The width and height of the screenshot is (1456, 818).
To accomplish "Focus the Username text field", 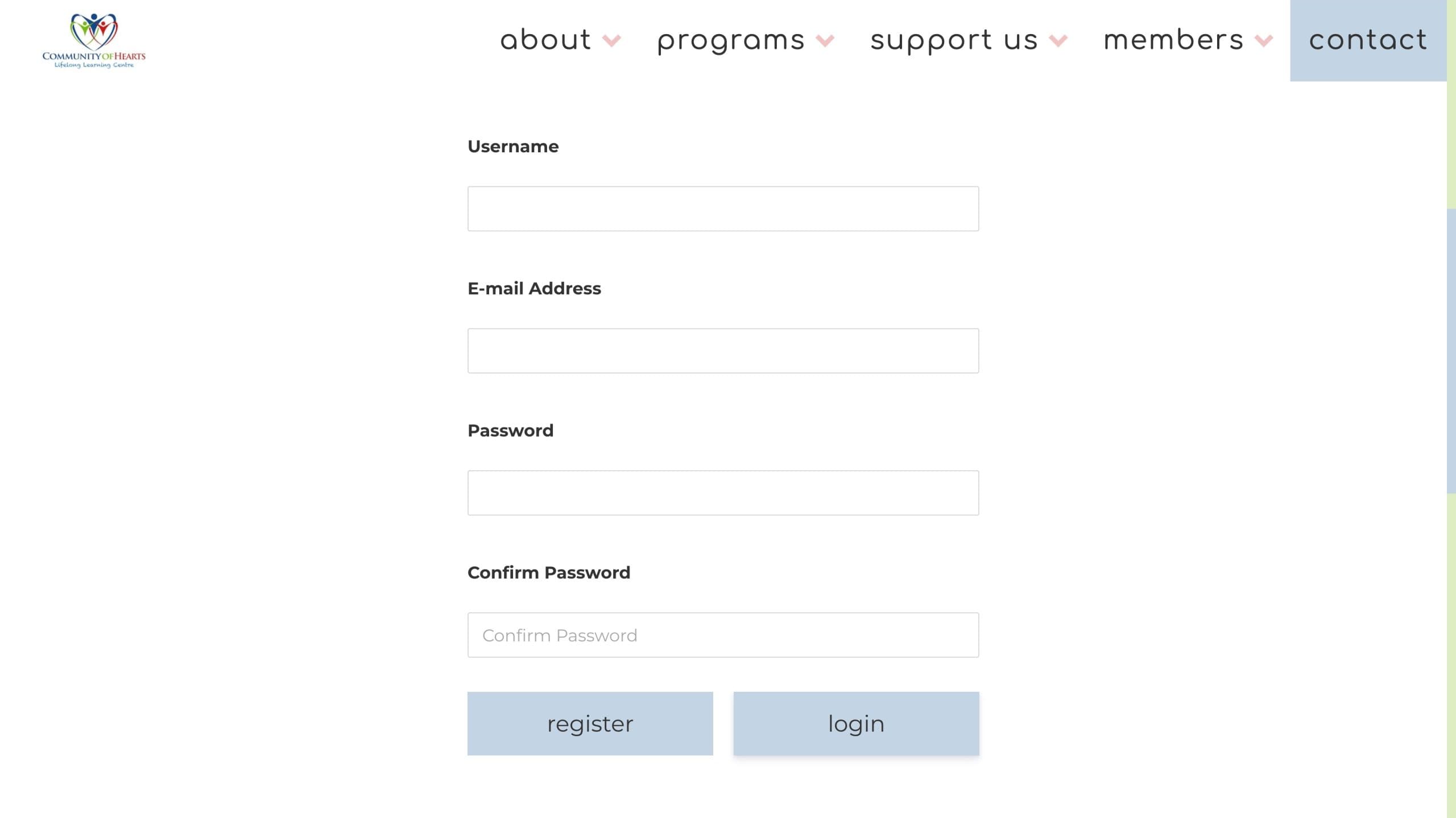I will coord(723,209).
